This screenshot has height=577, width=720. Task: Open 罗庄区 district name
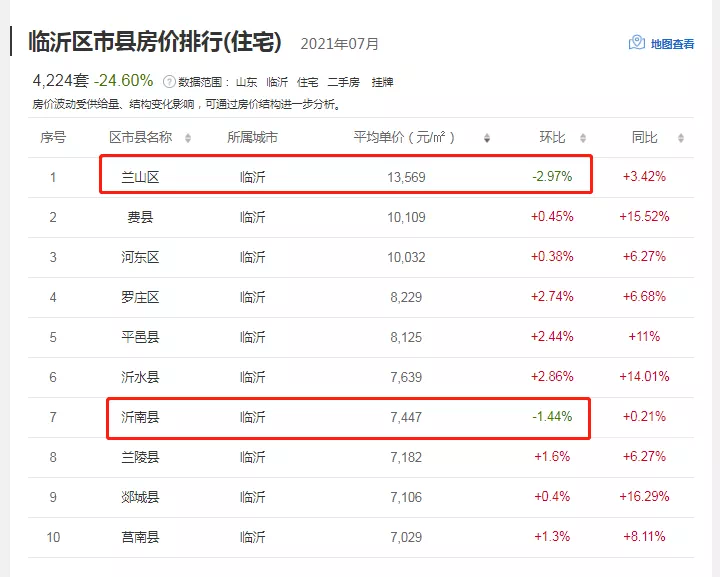pos(140,297)
